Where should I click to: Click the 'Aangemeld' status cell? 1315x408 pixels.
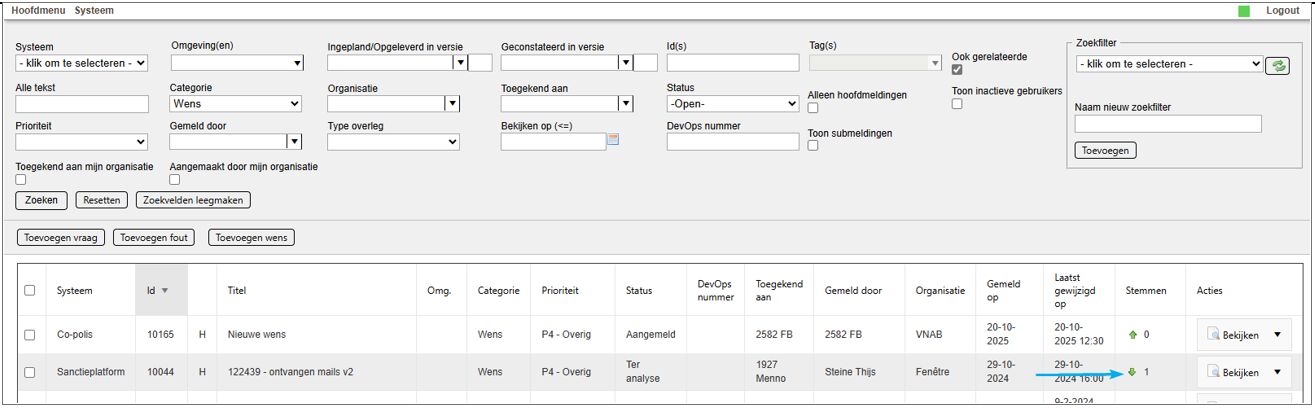(651, 335)
